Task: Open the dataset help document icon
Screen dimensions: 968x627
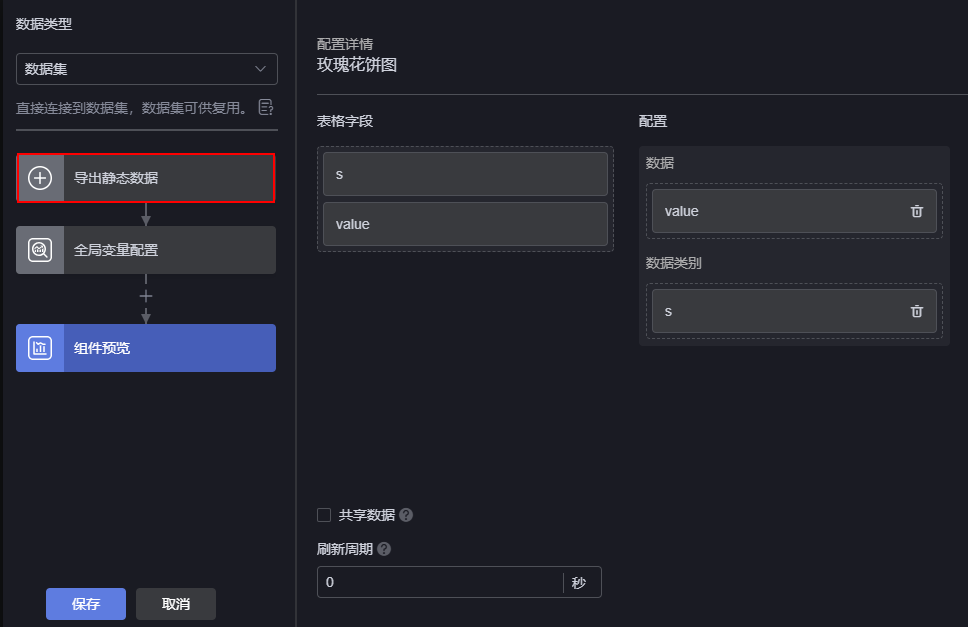Action: pos(266,107)
